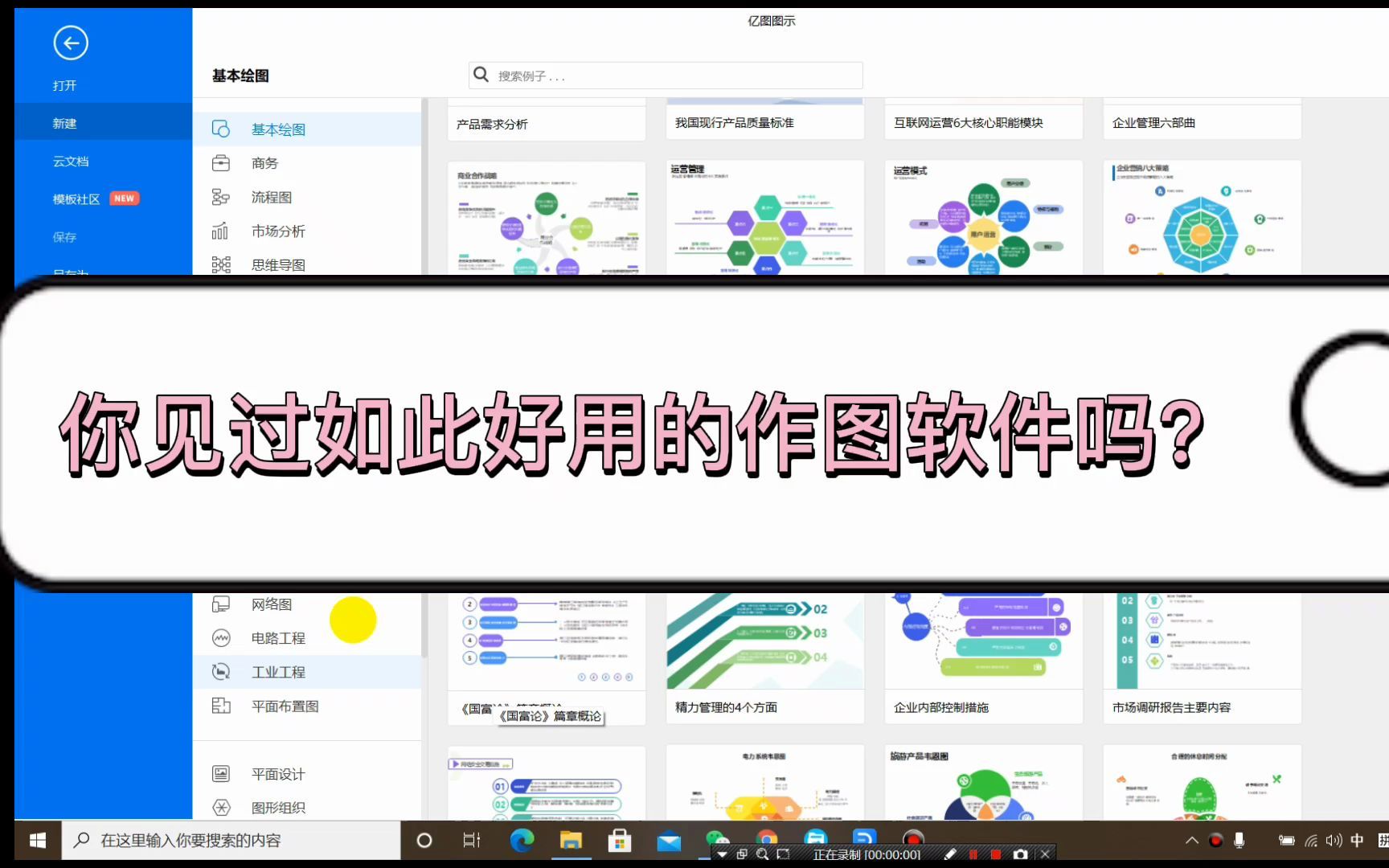The width and height of the screenshot is (1389, 868).
Task: Choose the 流程图 category label
Action: (x=272, y=197)
